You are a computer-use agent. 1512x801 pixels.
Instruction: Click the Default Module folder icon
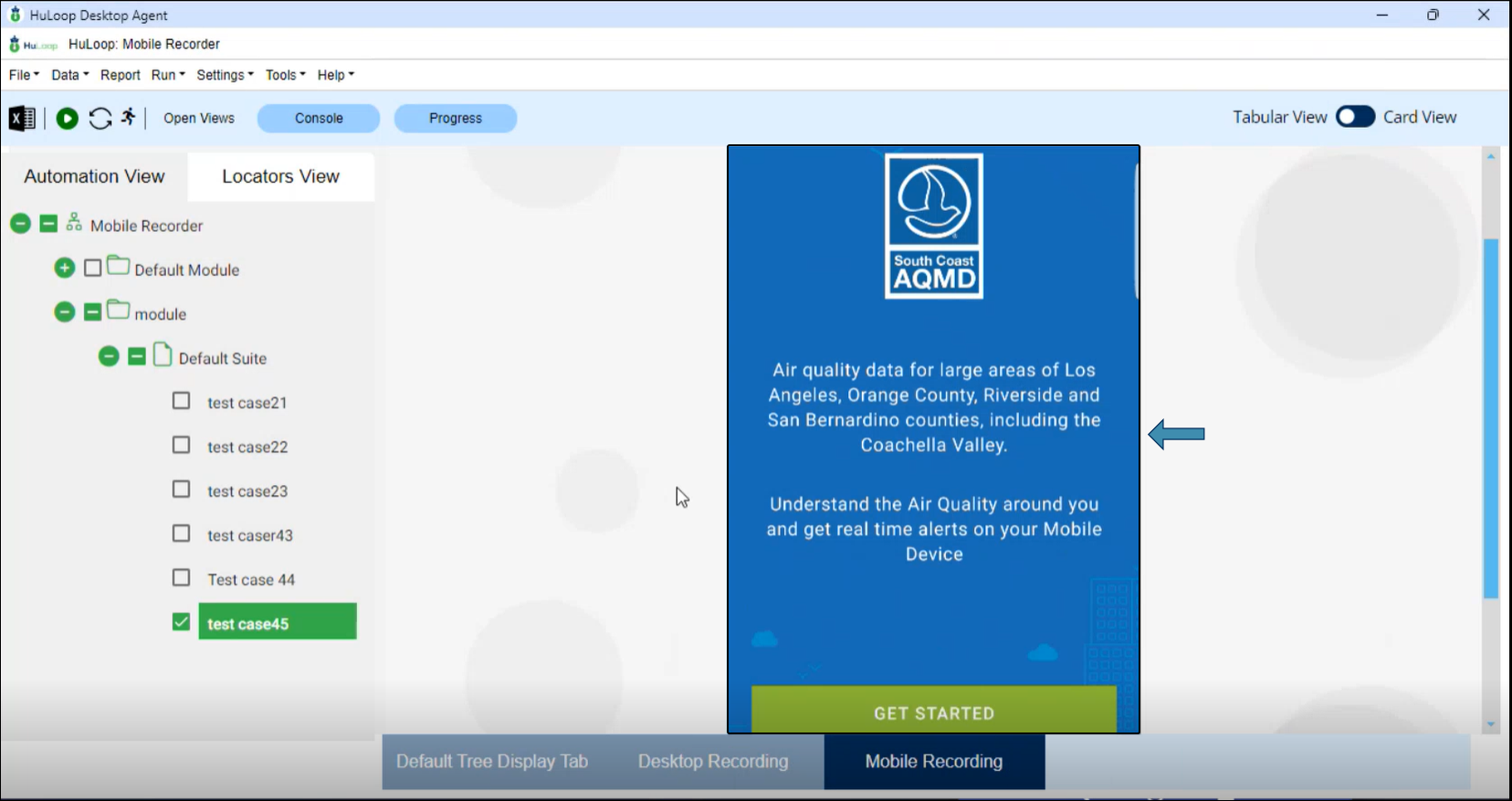click(118, 266)
